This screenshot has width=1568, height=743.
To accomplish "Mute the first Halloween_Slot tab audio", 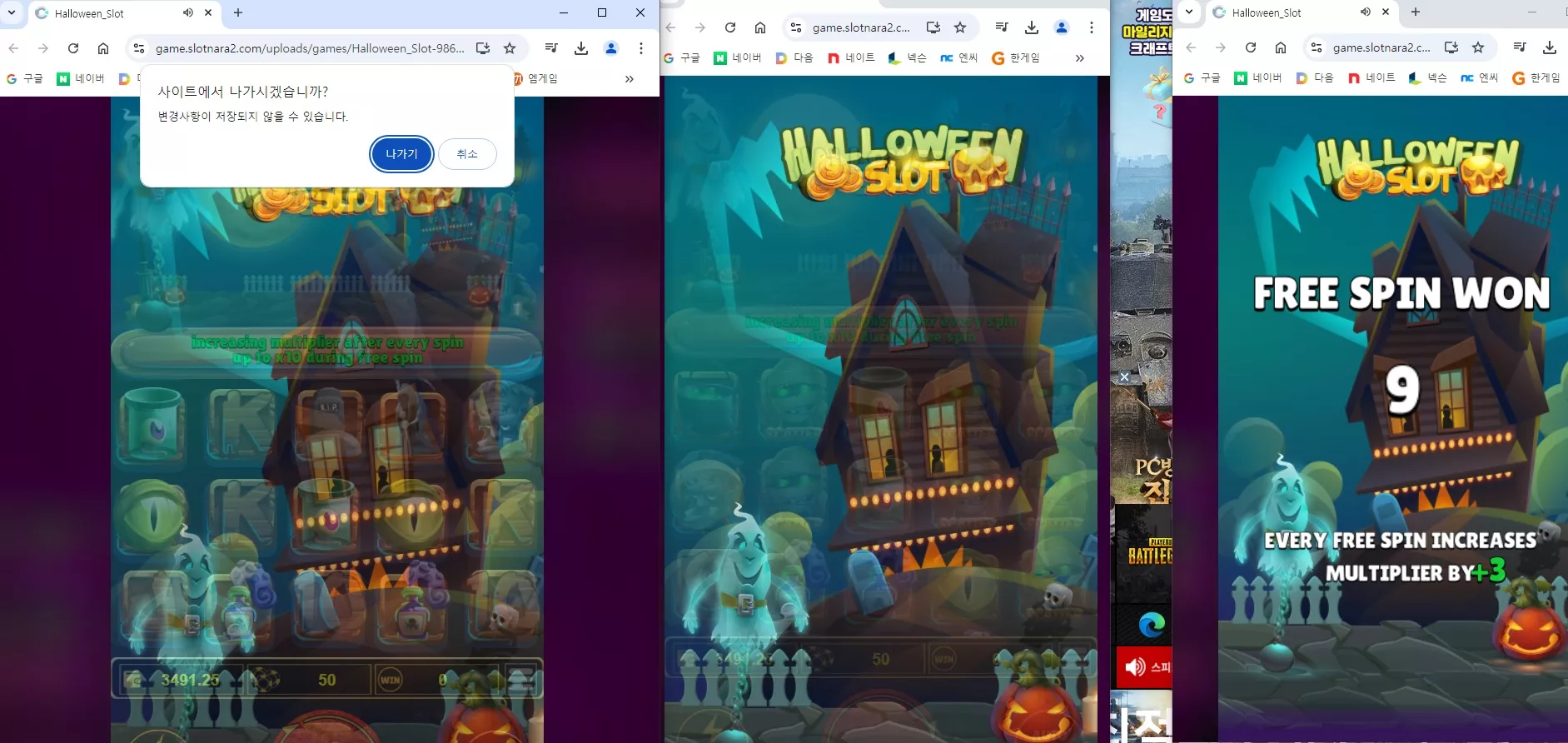I will point(187,12).
